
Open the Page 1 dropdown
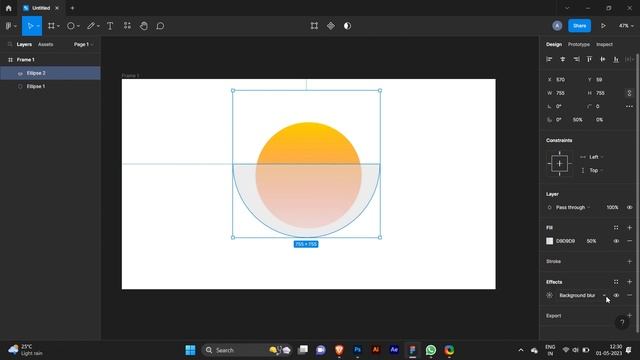coord(83,44)
